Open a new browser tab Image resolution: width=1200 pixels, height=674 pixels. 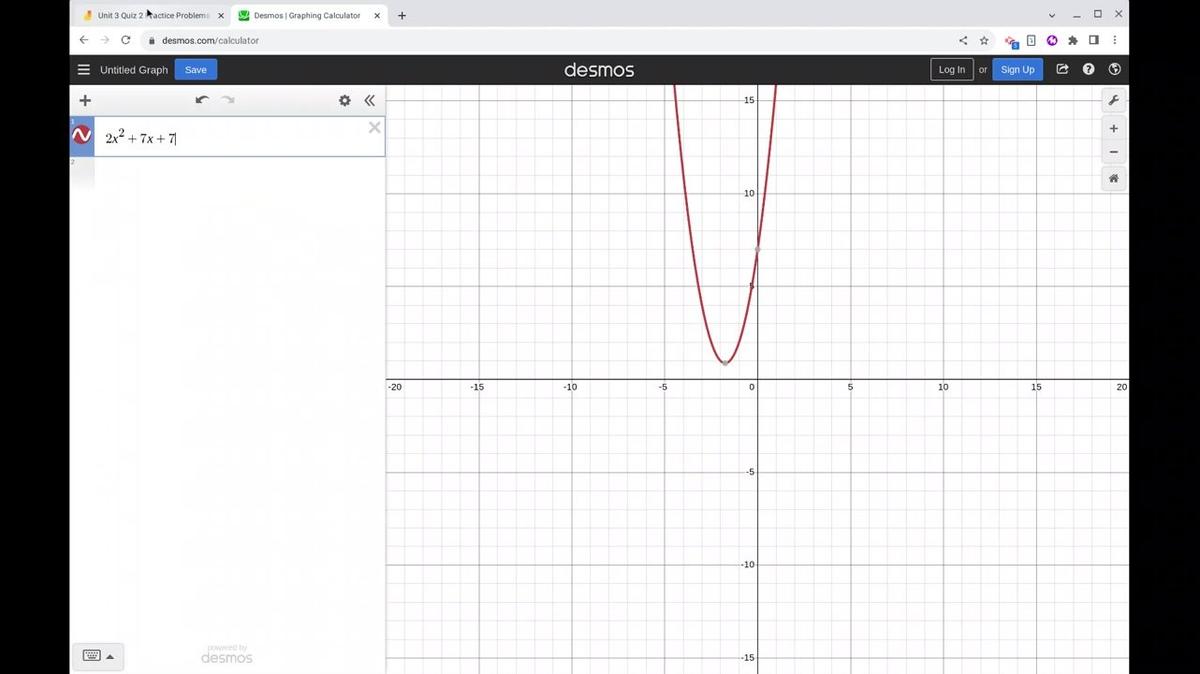(402, 16)
